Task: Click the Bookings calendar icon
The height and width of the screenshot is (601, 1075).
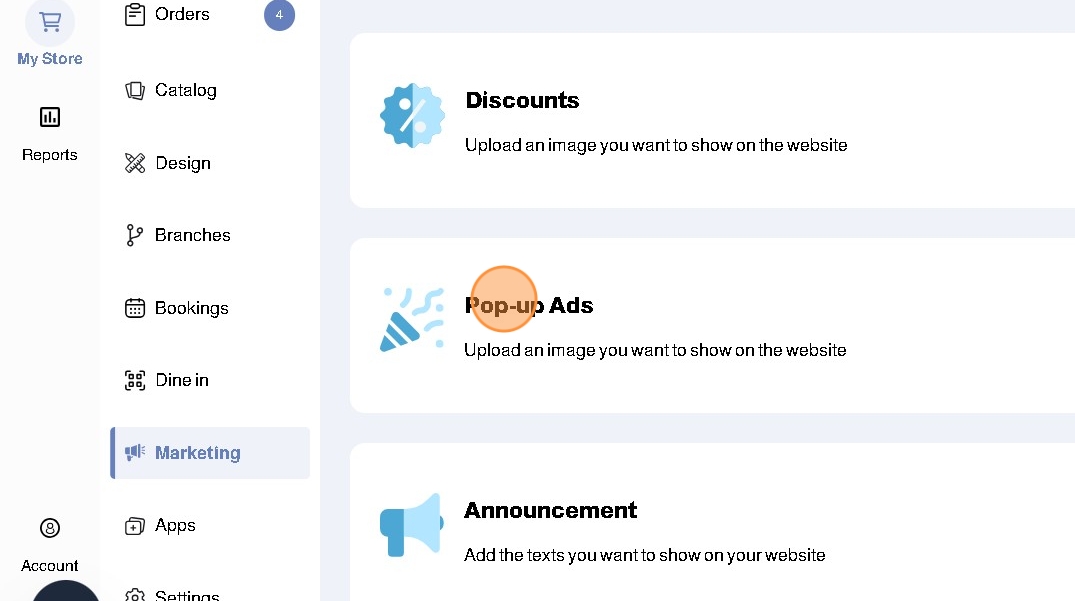Action: pos(135,308)
